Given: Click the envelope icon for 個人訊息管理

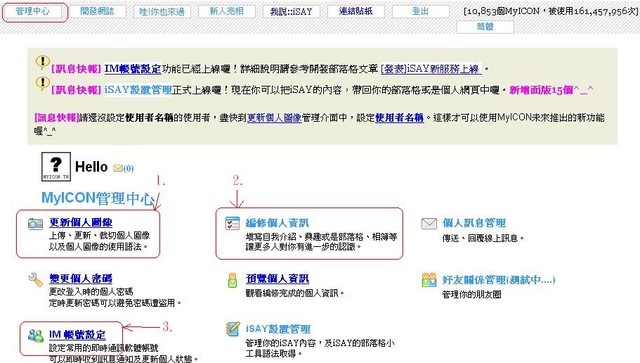Looking at the screenshot, I should 429,224.
